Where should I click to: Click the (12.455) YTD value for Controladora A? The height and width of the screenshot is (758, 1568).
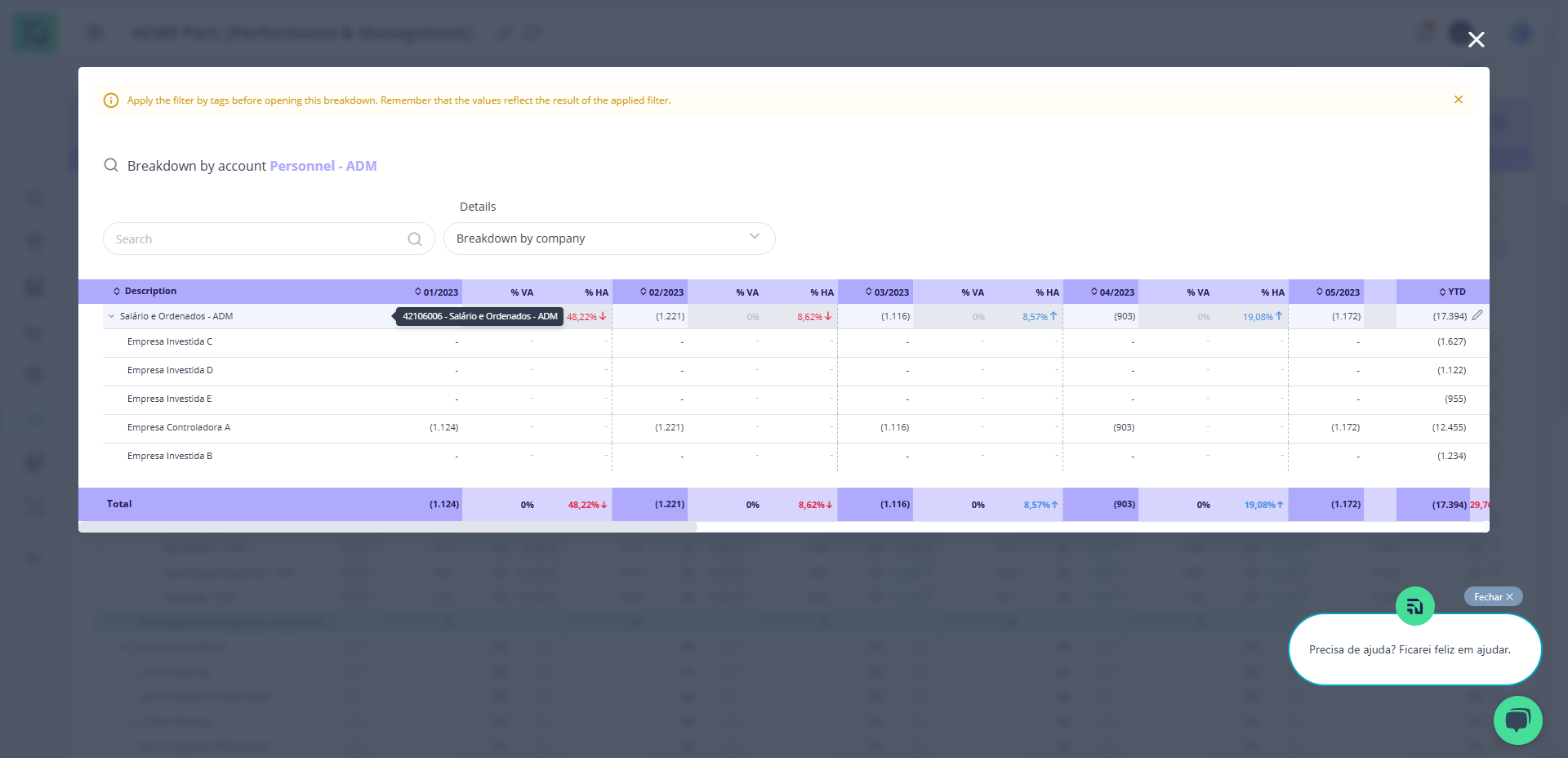coord(1449,427)
